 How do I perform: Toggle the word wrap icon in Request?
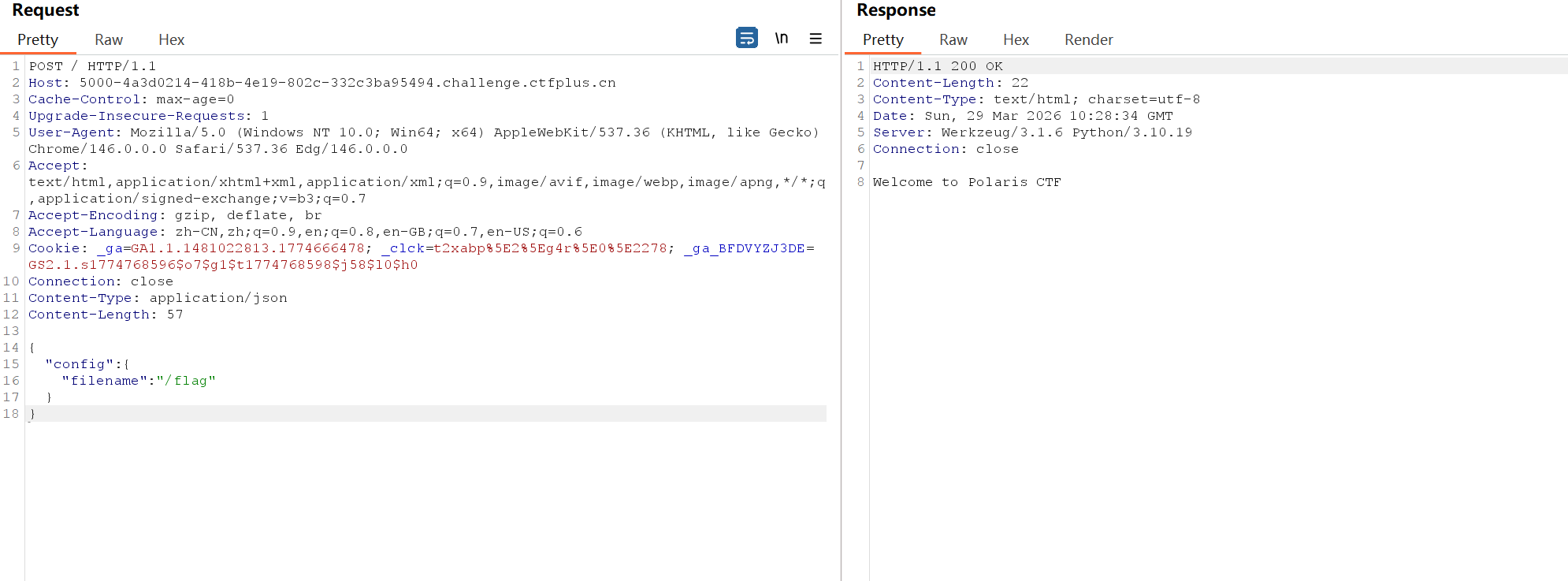click(x=746, y=38)
